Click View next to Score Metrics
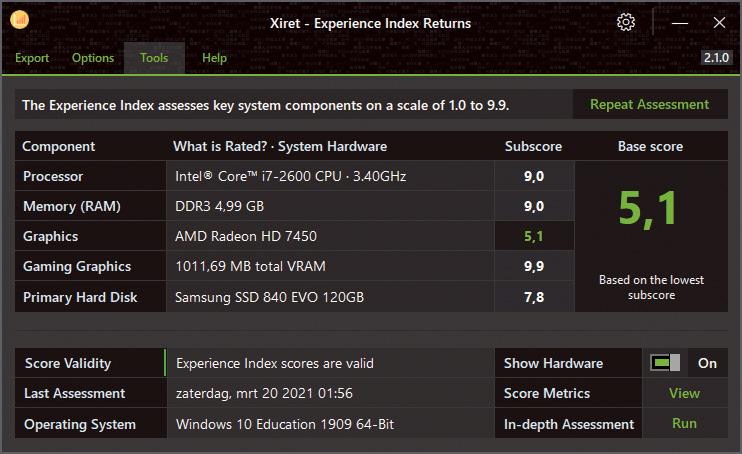Image resolution: width=742 pixels, height=454 pixels. pos(684,393)
